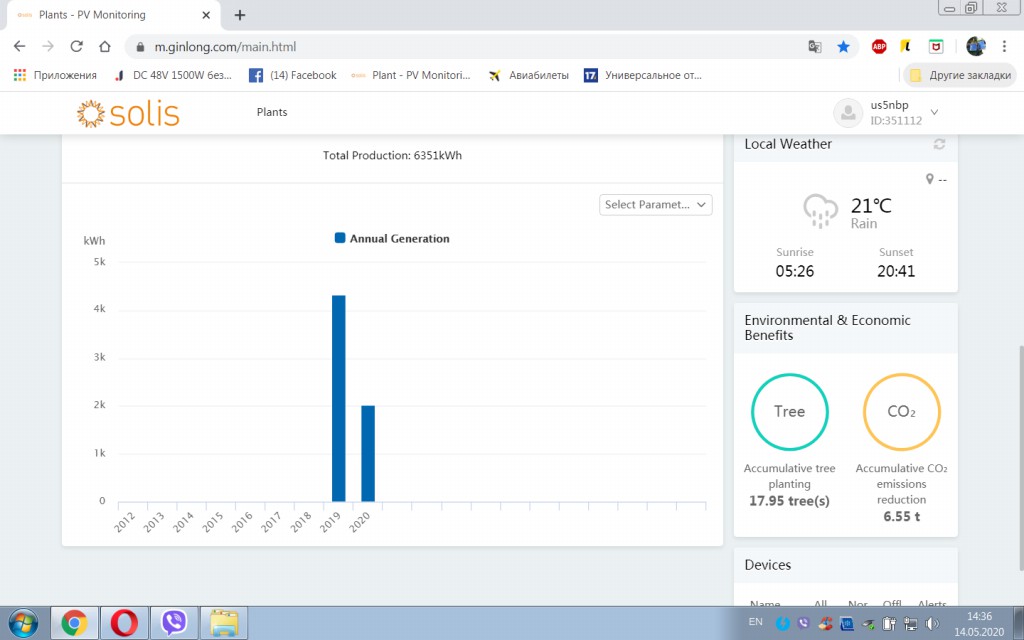Open Opera from the taskbar
Screen dimensions: 1024x640
pos(124,622)
